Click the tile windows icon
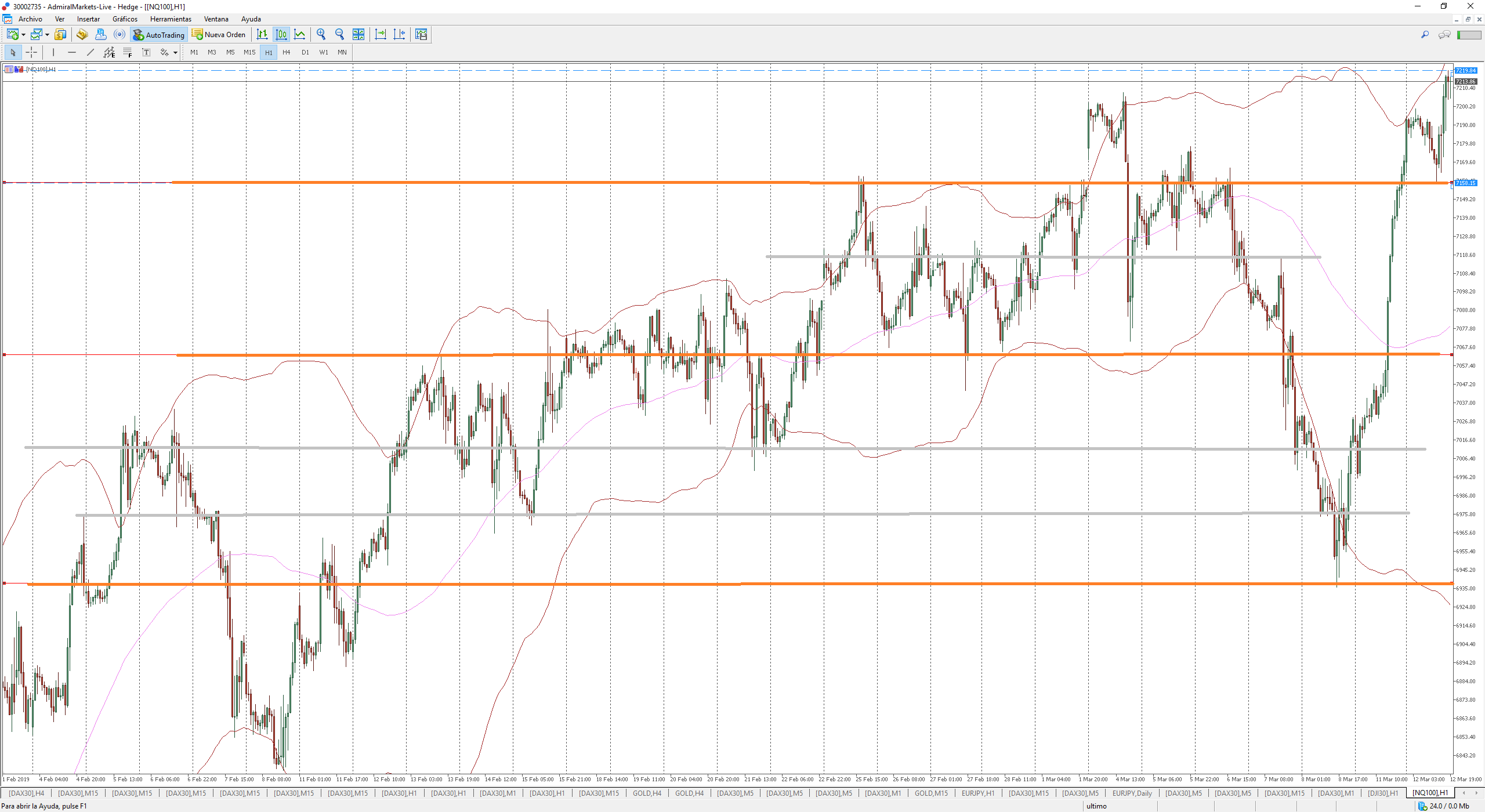 (x=358, y=35)
